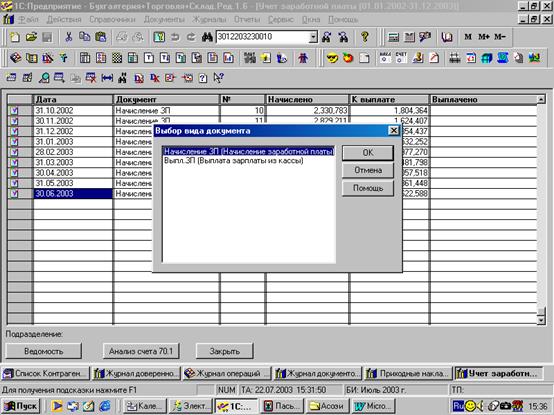This screenshot has height=415, width=554.
Task: Select Выпл.ЗП (Выплата зарплаты из кассы) item
Action: [x=234, y=161]
